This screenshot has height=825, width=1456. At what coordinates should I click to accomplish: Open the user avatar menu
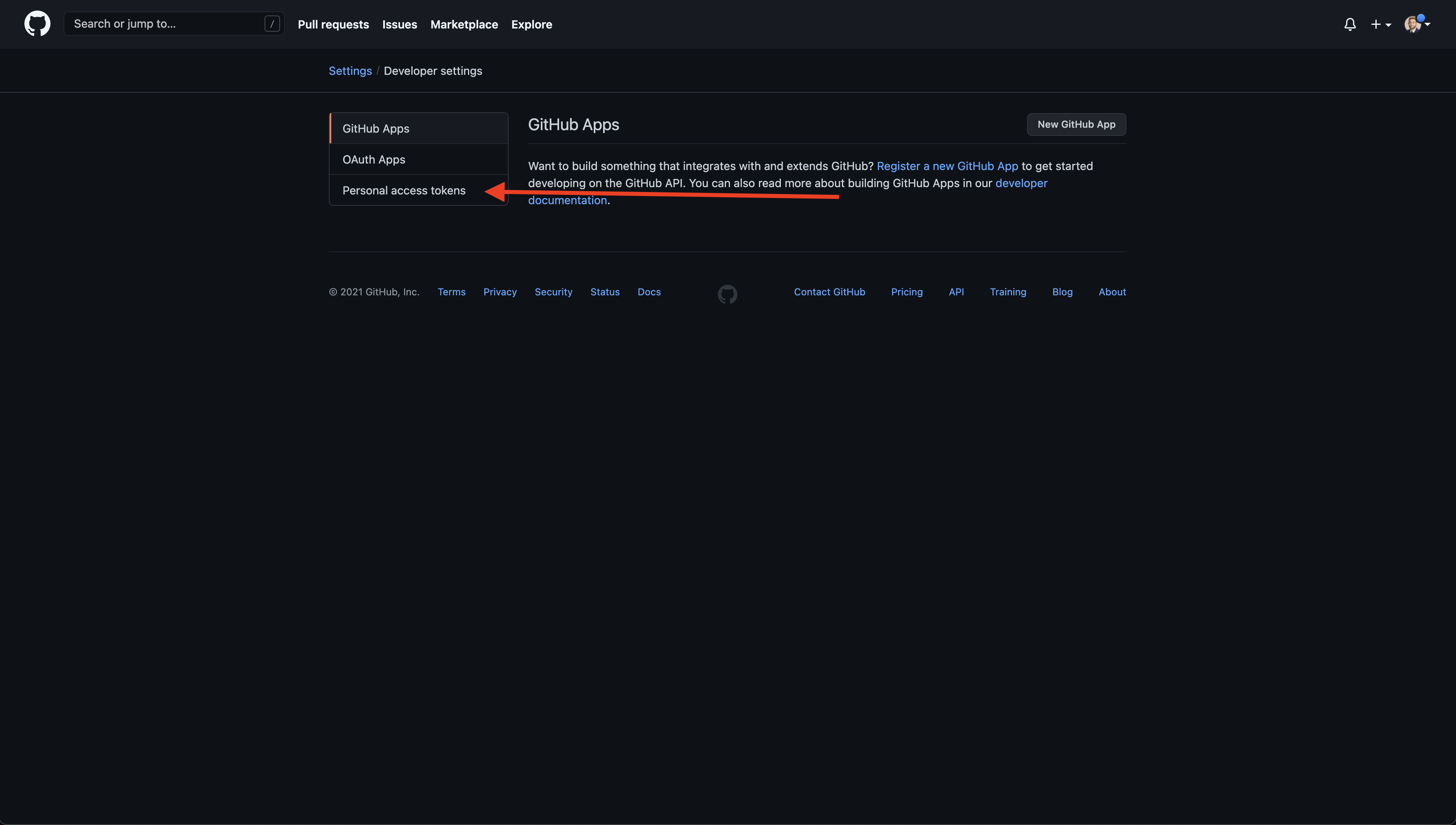1417,24
